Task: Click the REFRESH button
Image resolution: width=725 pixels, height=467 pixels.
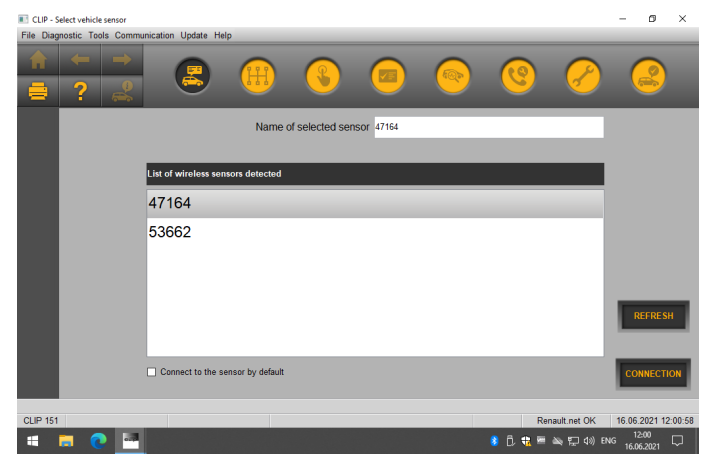Action: [x=653, y=316]
